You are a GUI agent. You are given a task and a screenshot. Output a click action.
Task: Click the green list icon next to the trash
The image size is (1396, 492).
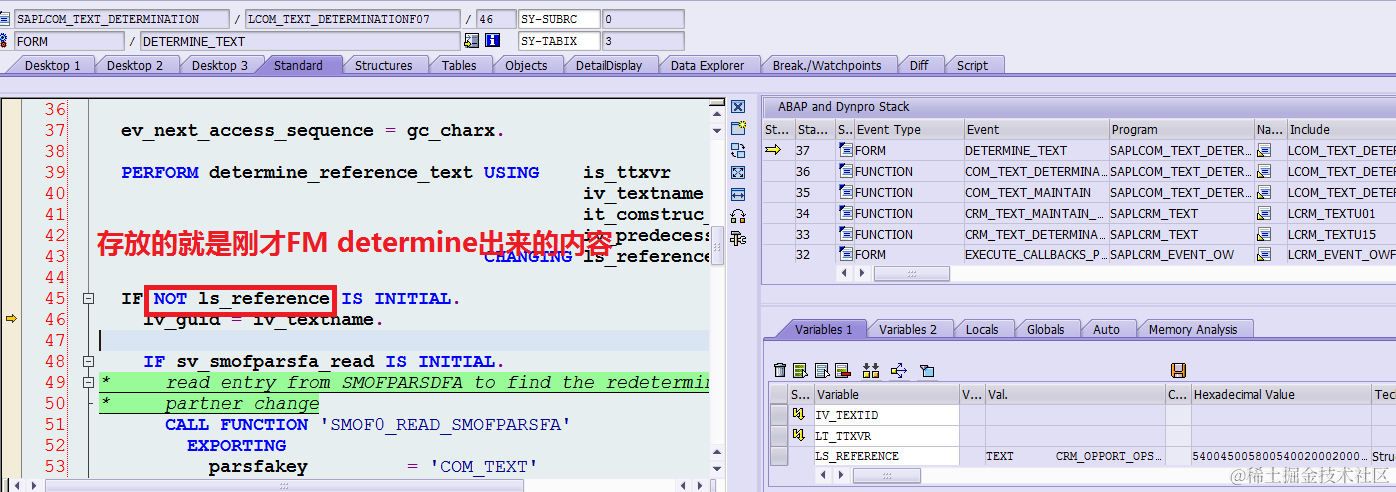coord(801,370)
